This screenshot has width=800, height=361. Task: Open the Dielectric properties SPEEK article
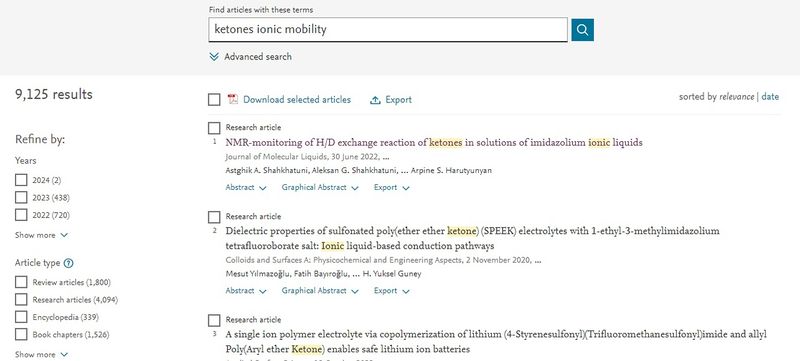click(472, 239)
